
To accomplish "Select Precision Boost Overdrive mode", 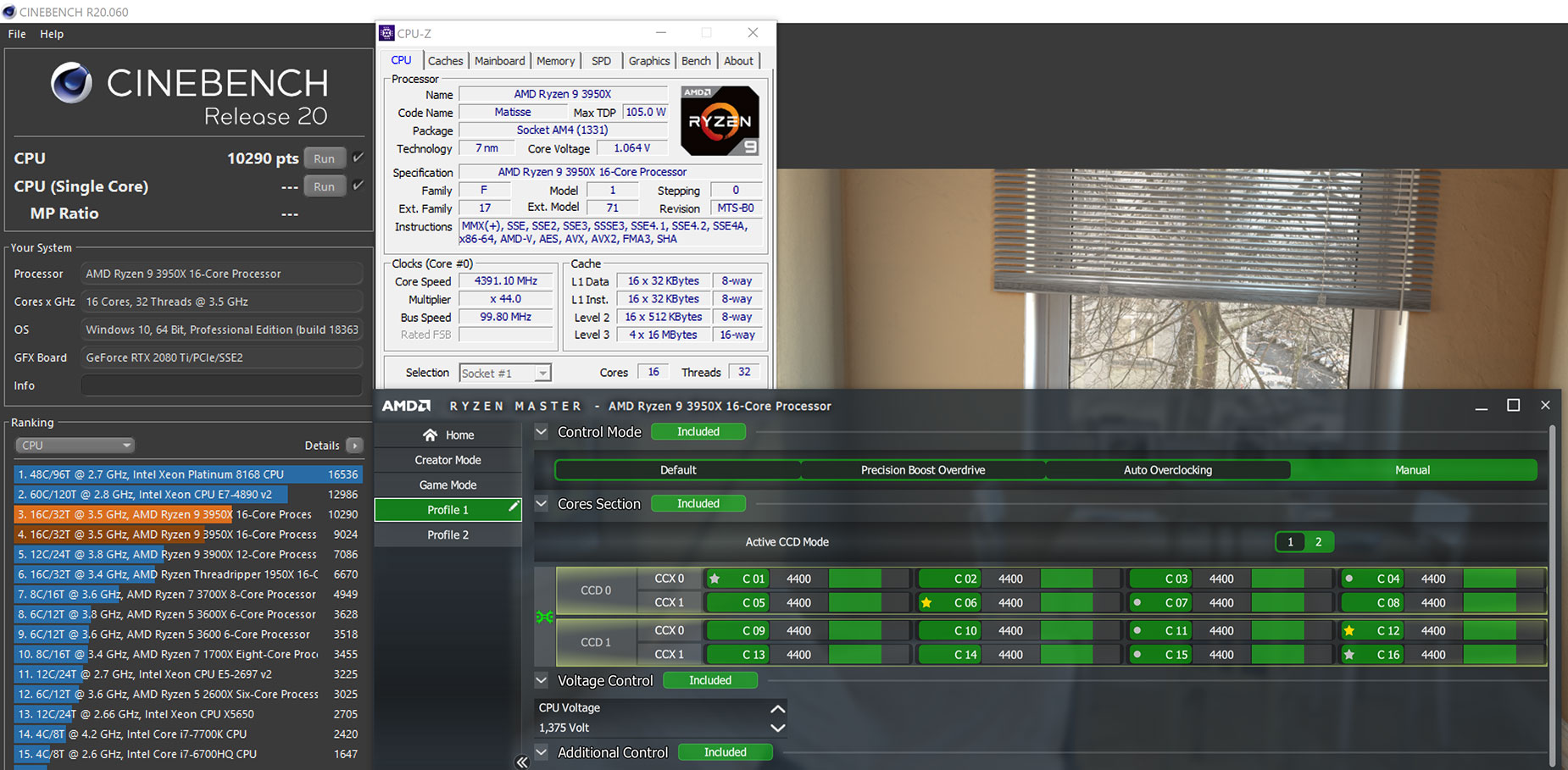I will tap(923, 470).
